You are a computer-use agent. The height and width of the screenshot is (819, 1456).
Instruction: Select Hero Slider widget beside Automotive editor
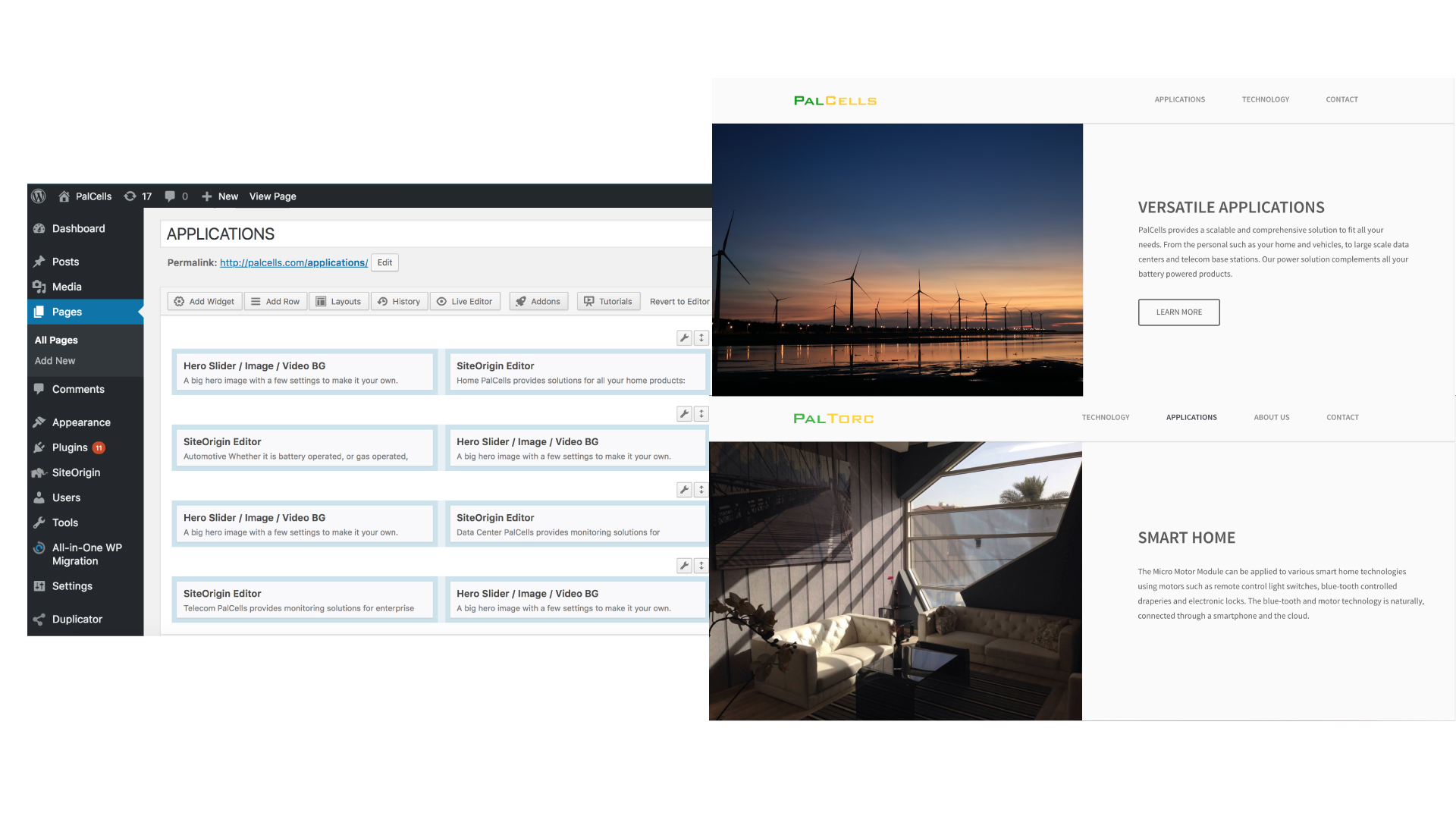(576, 448)
